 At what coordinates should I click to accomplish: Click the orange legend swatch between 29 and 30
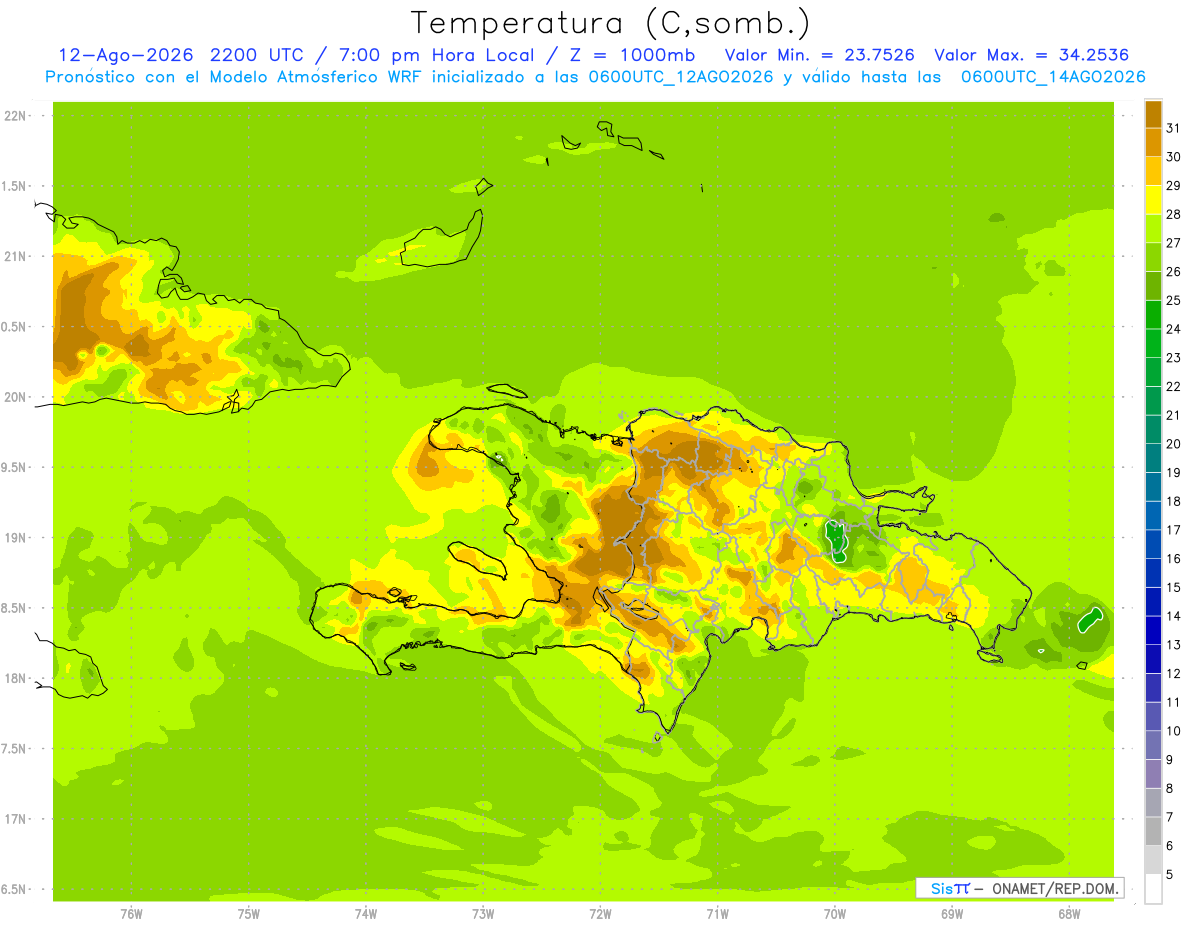[1153, 170]
